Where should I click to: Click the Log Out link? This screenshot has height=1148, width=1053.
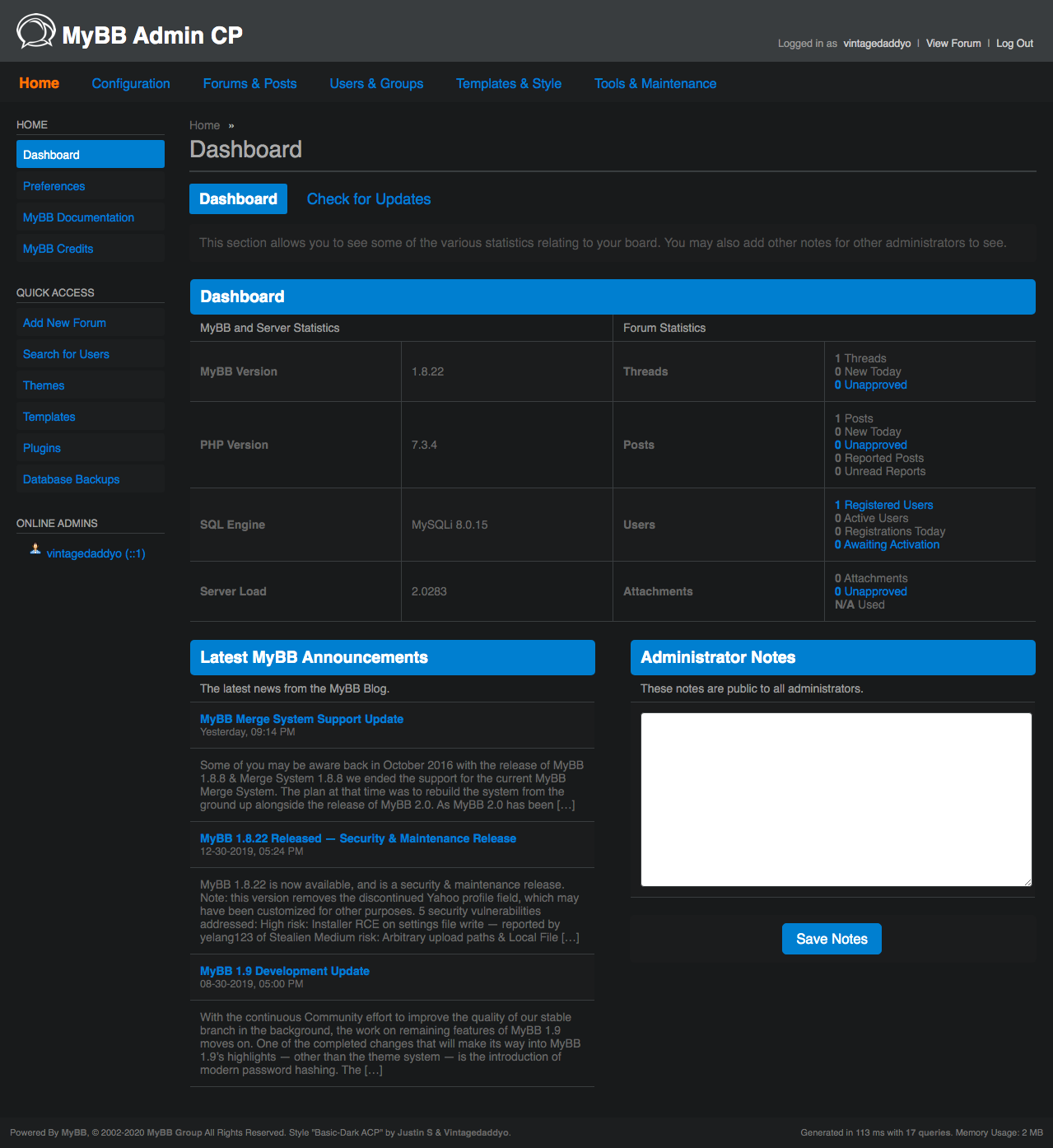tap(1014, 44)
